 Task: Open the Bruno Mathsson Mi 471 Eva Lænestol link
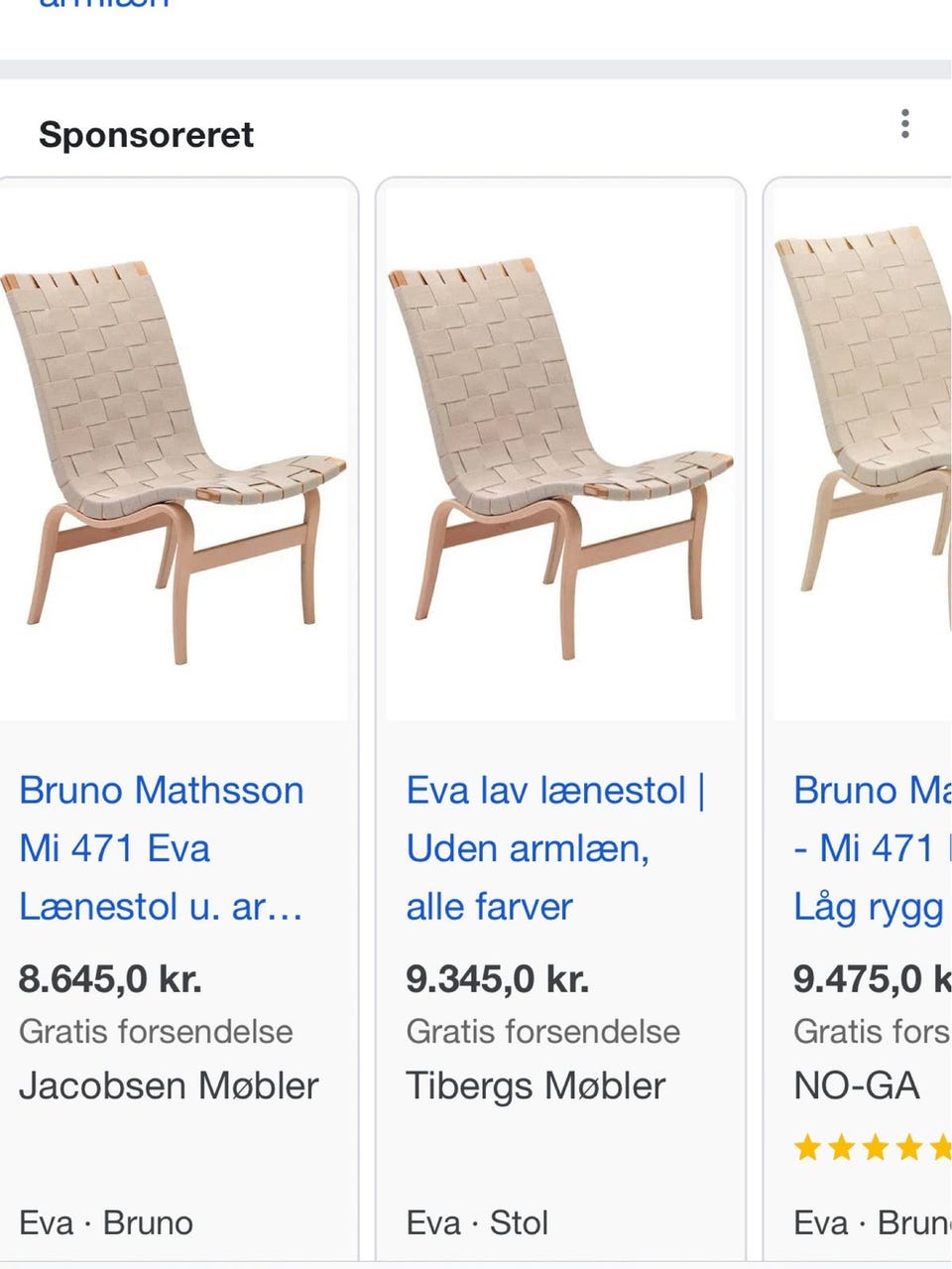coord(162,847)
